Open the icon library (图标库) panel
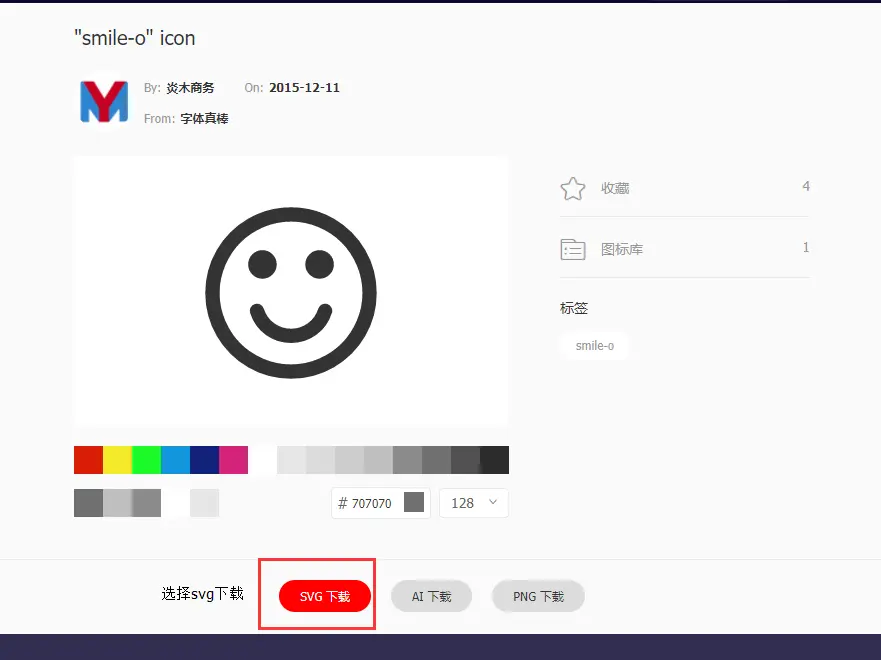881x660 pixels. pos(572,248)
